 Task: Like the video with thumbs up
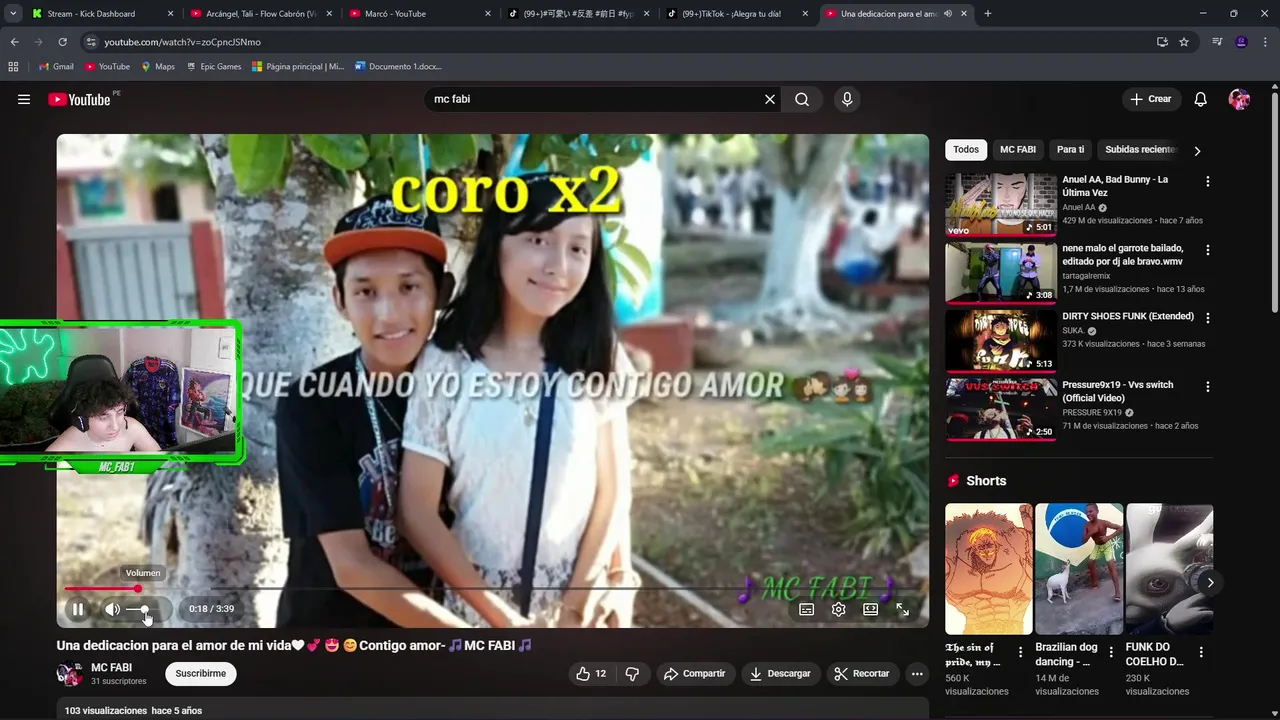tap(590, 674)
